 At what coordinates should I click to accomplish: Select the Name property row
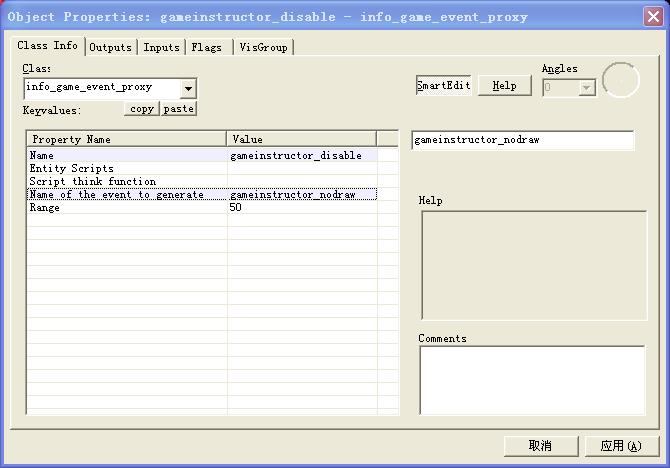(202, 156)
